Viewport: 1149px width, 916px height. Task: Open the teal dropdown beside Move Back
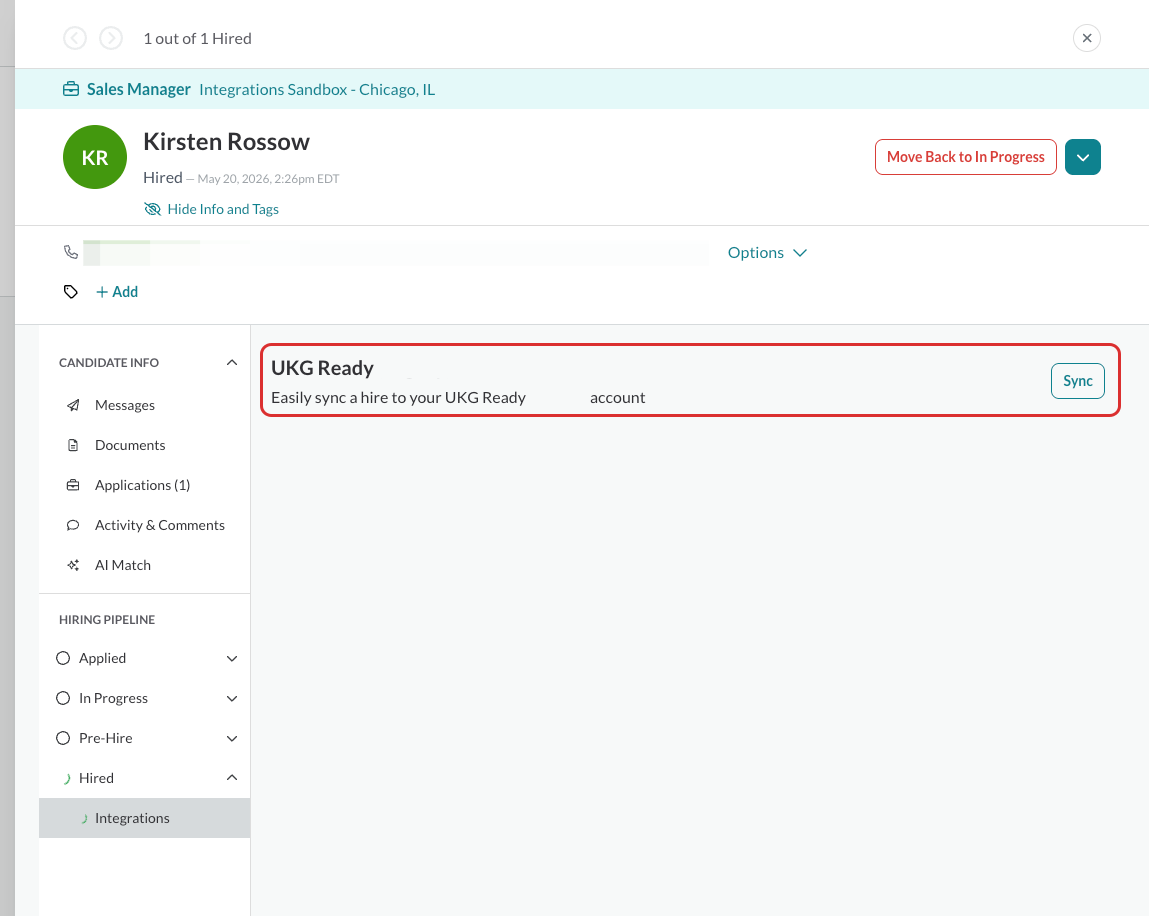point(1083,157)
